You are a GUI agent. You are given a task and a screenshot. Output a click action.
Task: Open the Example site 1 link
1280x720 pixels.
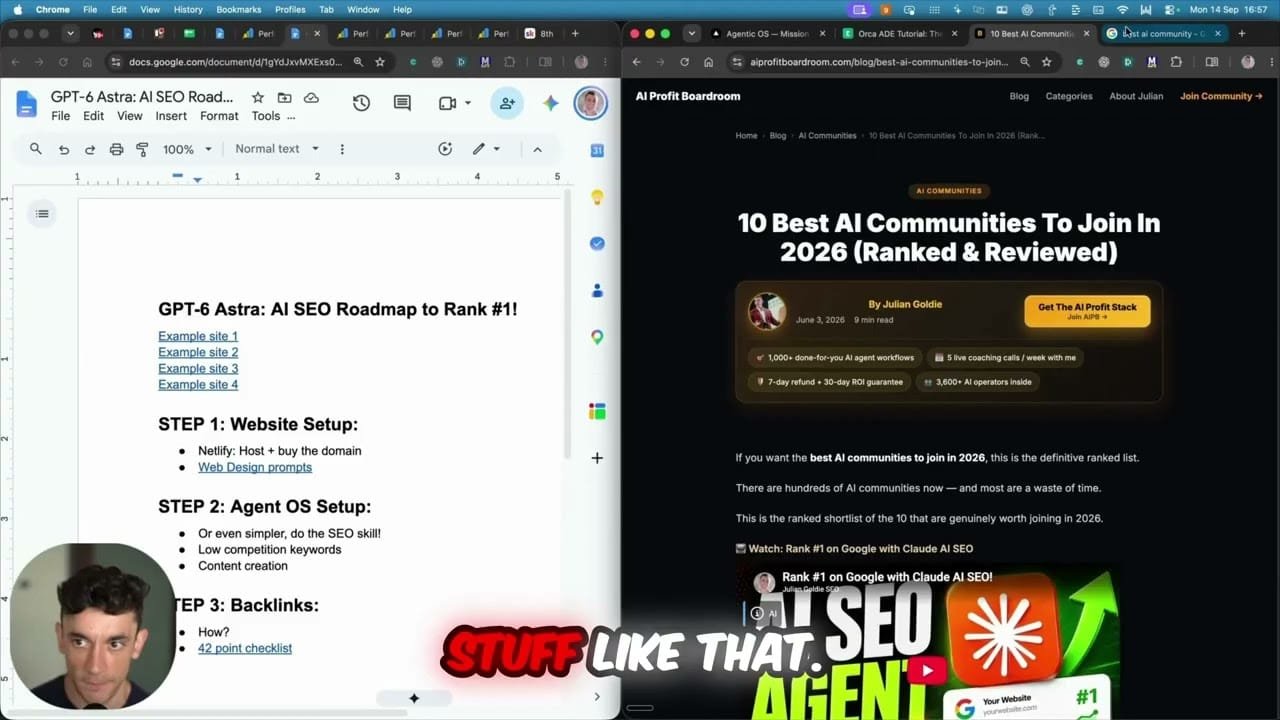point(198,336)
